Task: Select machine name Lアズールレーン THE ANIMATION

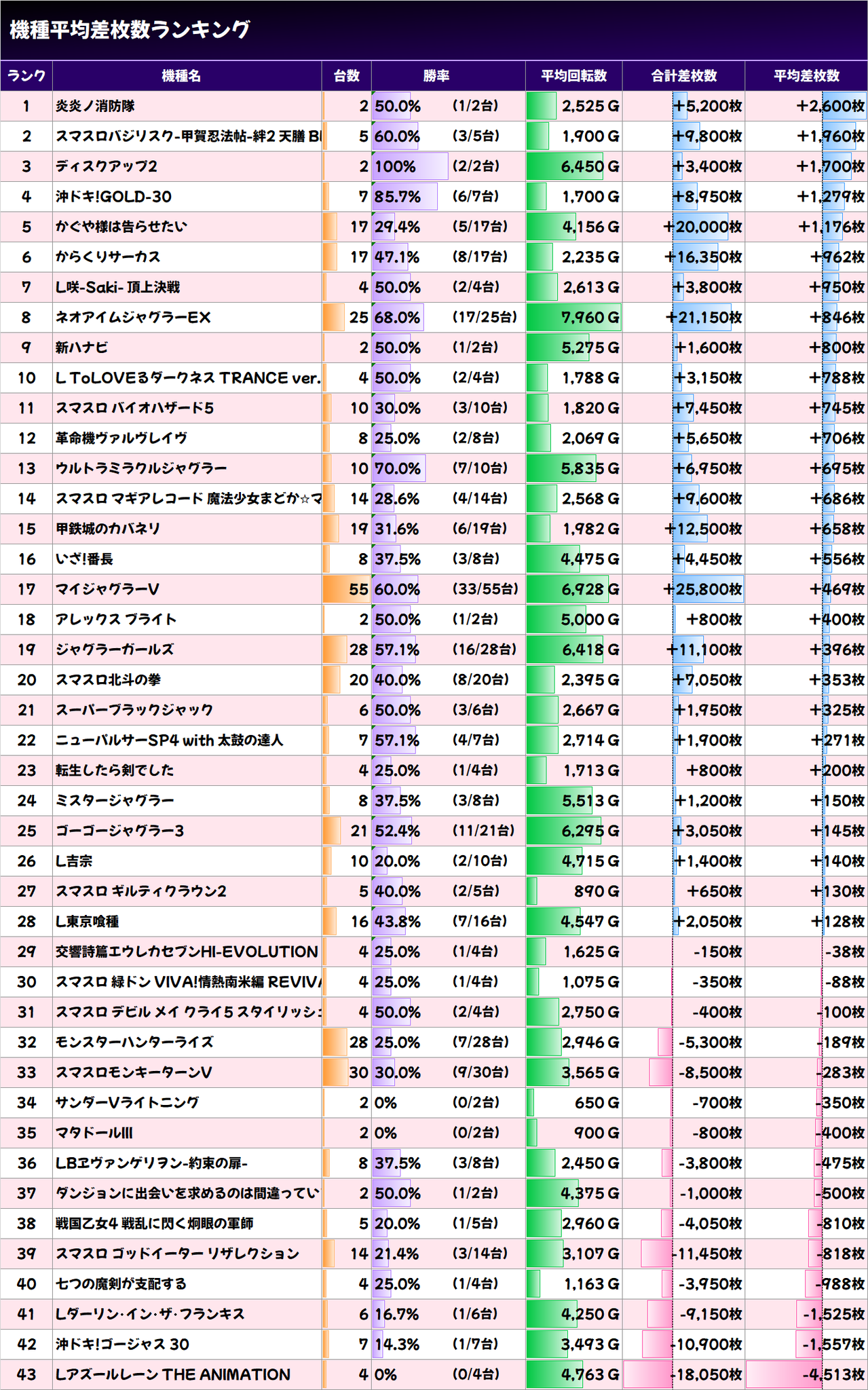Action: [173, 1375]
